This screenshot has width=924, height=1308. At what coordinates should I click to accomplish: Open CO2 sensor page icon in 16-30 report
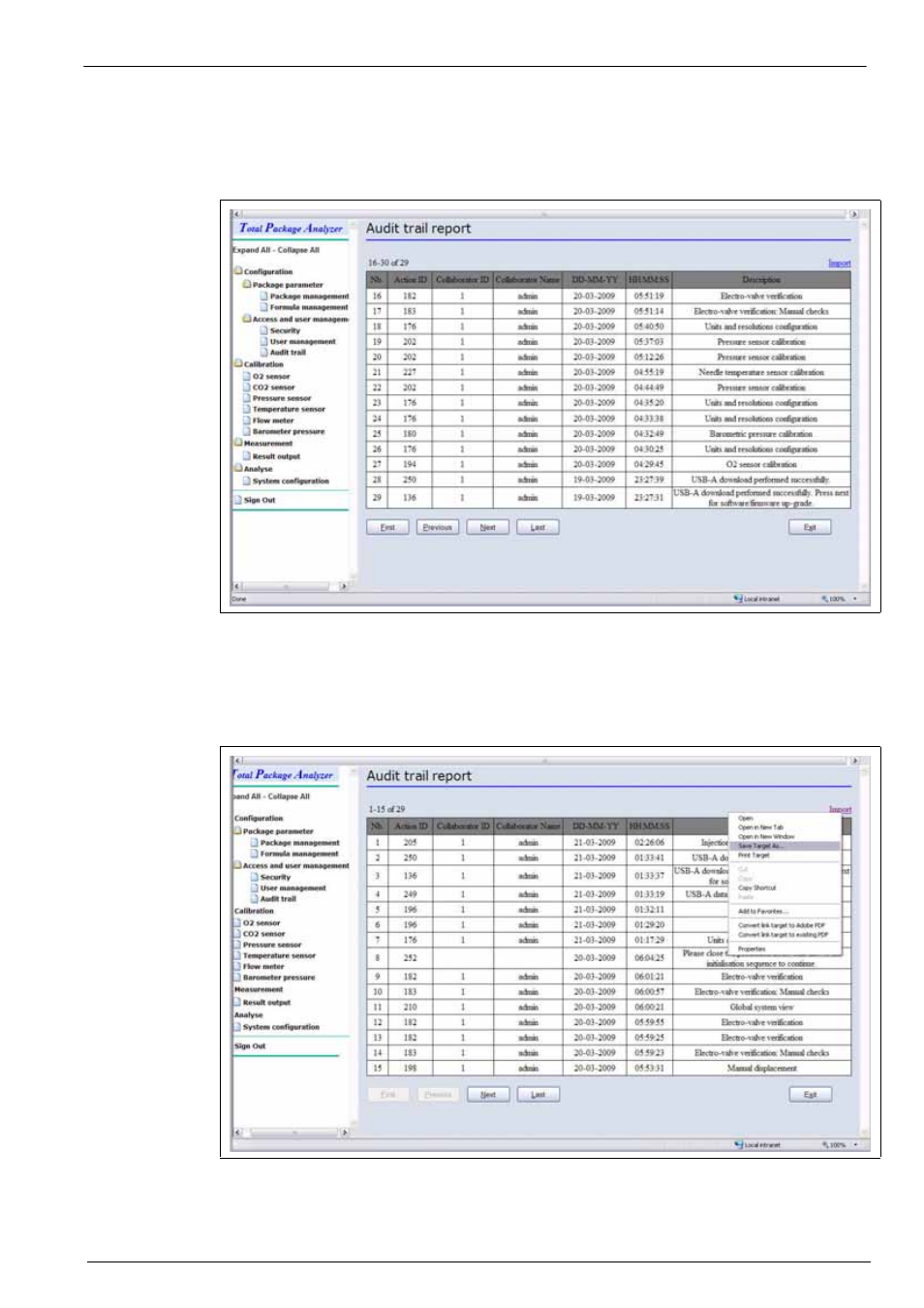[x=247, y=387]
